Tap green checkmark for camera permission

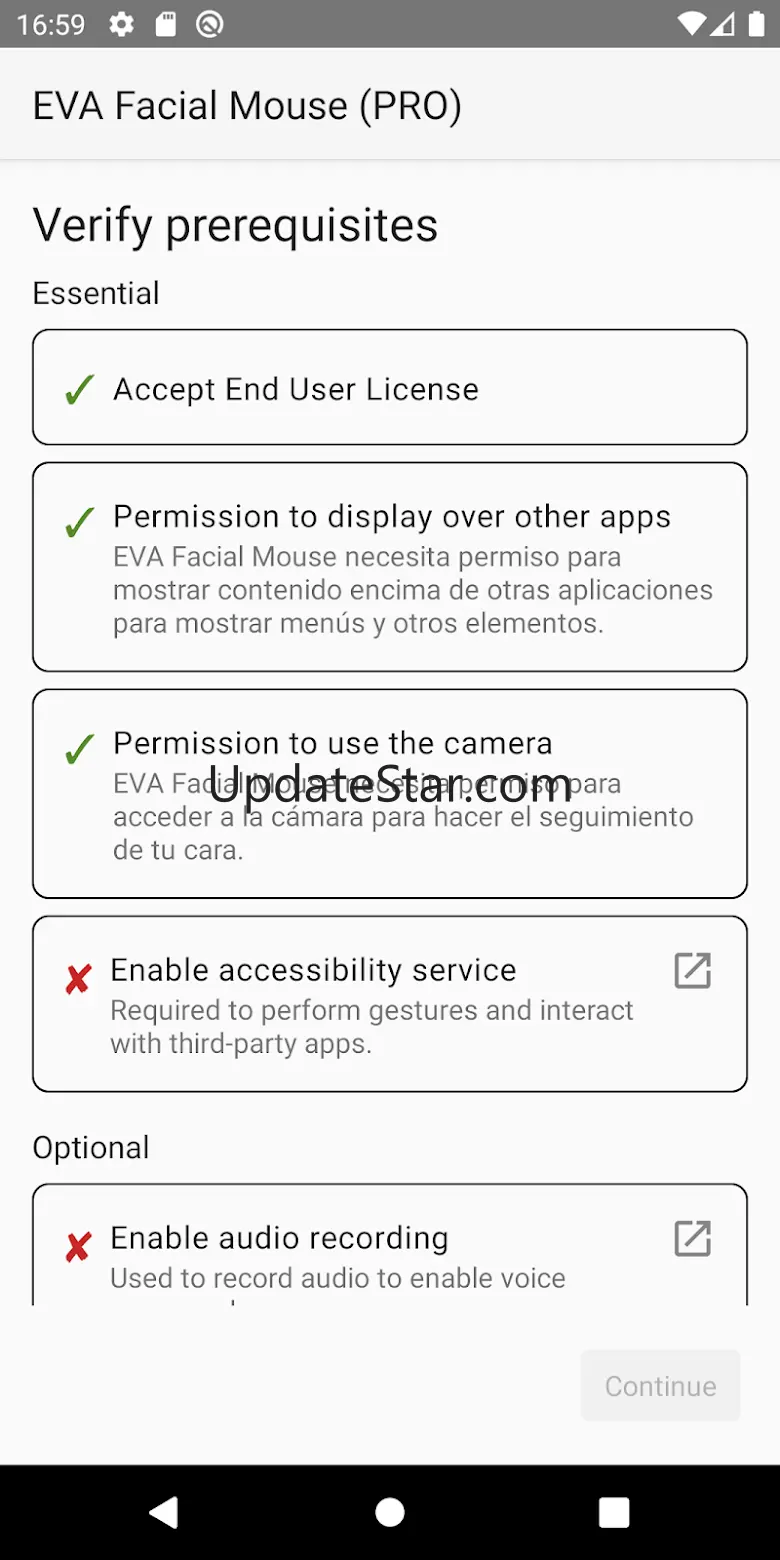point(79,748)
